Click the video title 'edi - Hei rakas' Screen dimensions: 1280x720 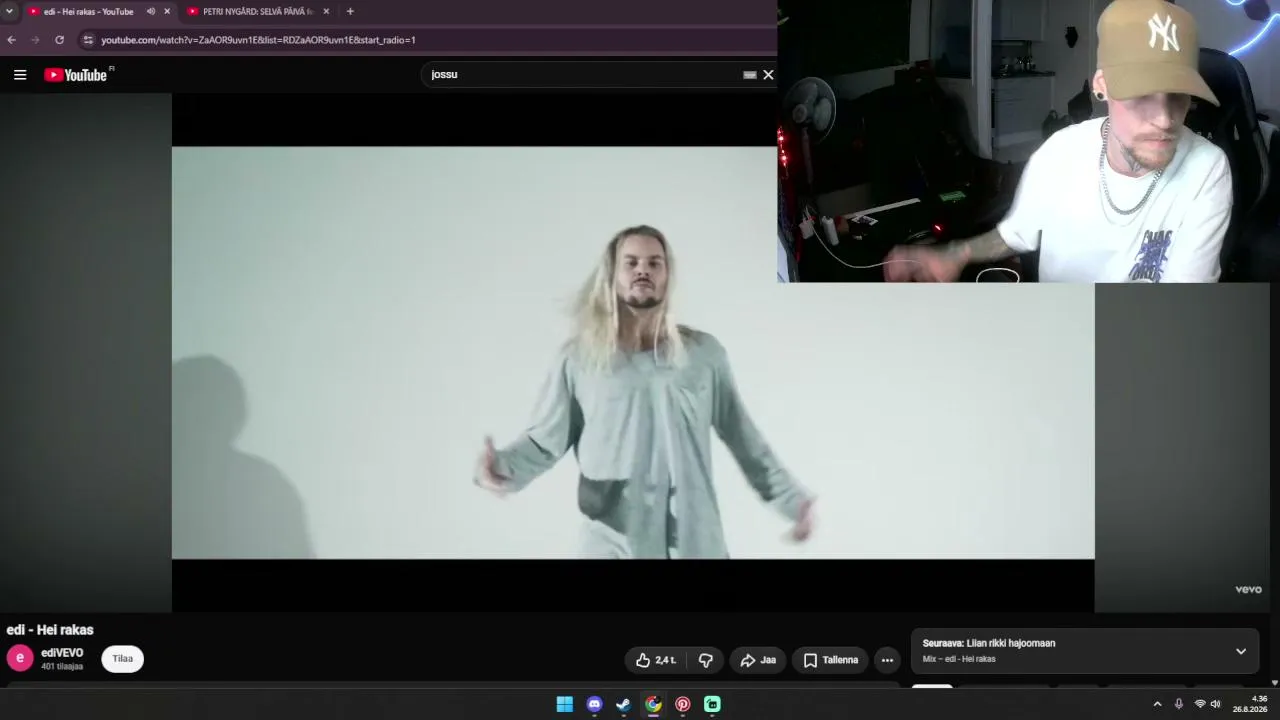point(50,630)
